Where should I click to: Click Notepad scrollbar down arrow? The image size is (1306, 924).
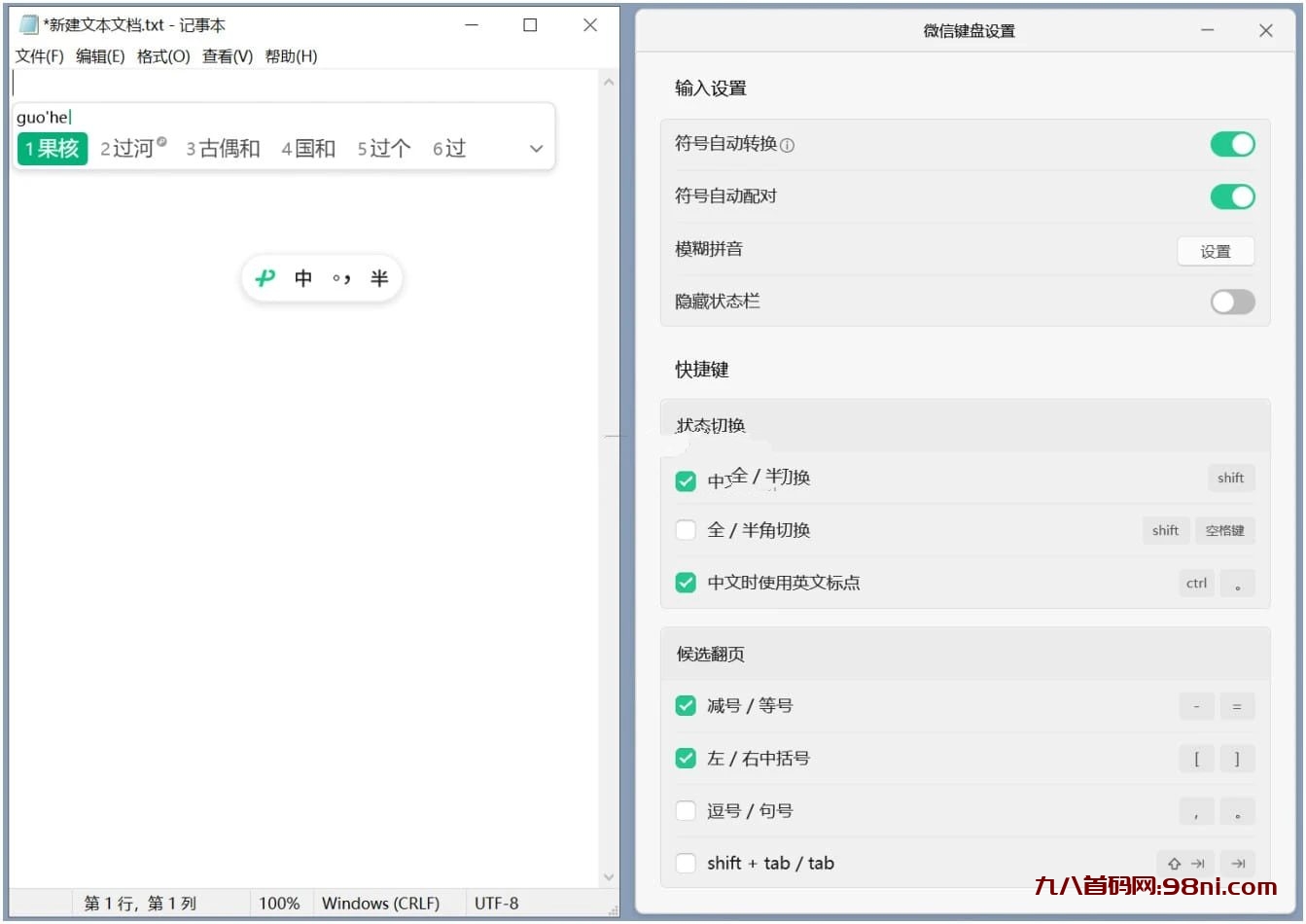609,877
